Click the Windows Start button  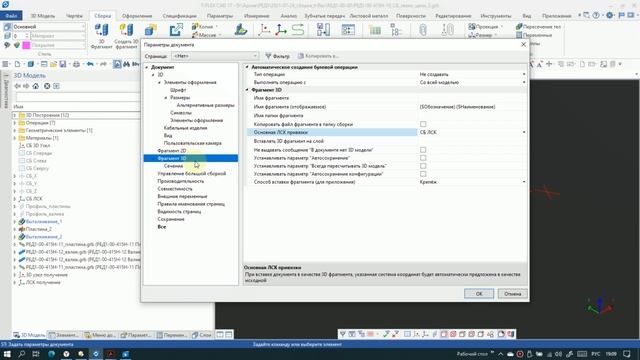pyautogui.click(x=7, y=354)
